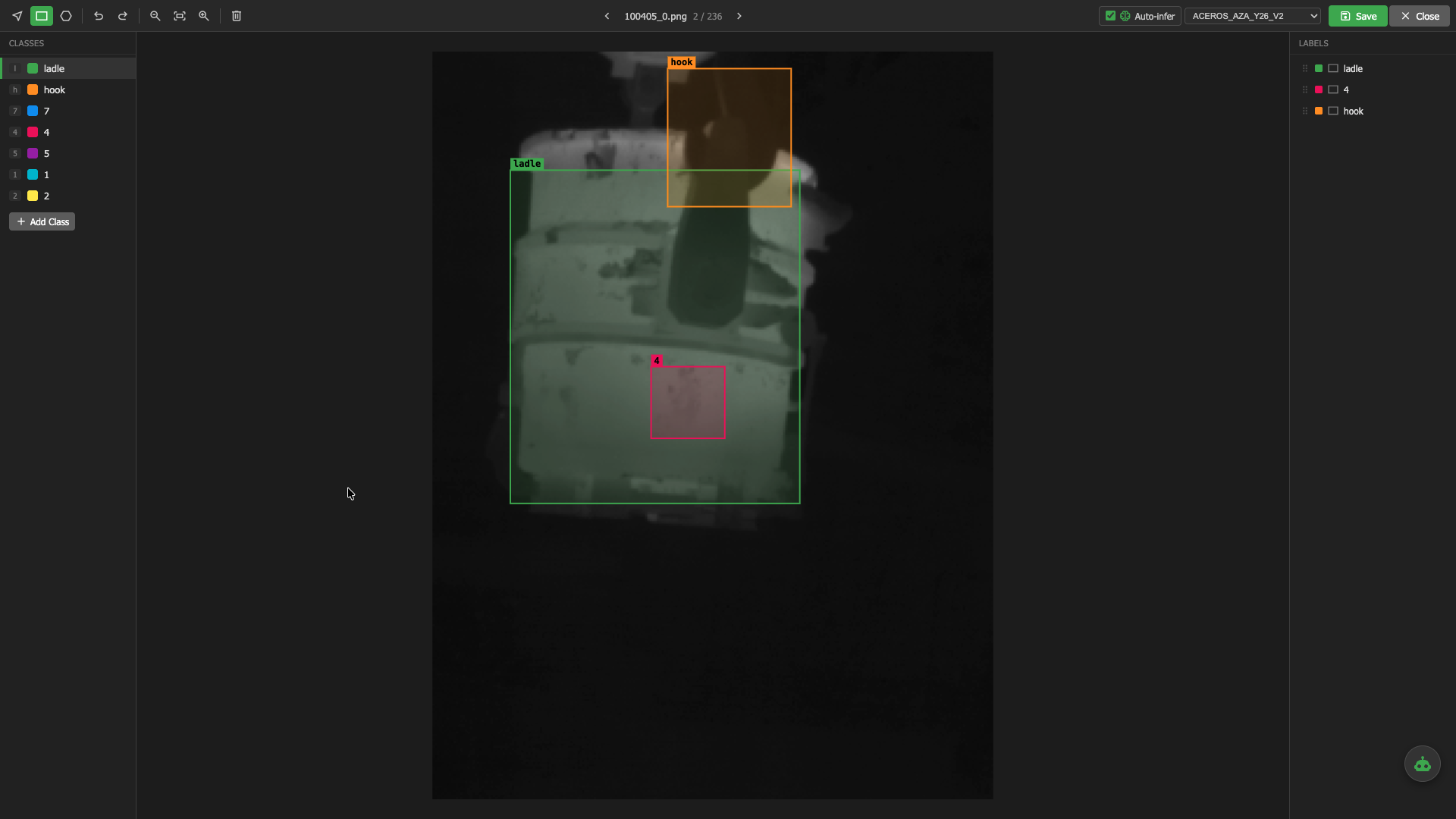This screenshot has width=1456, height=819.
Task: Redo the last annotation action
Action: click(123, 16)
